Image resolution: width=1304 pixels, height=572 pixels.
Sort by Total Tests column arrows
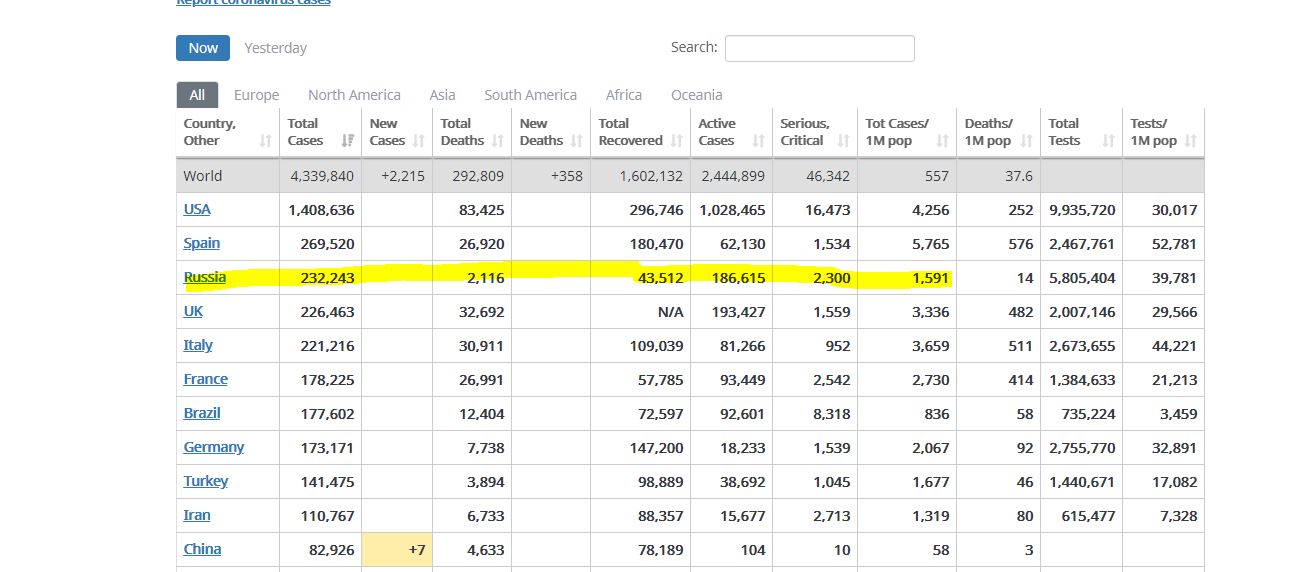1108,141
